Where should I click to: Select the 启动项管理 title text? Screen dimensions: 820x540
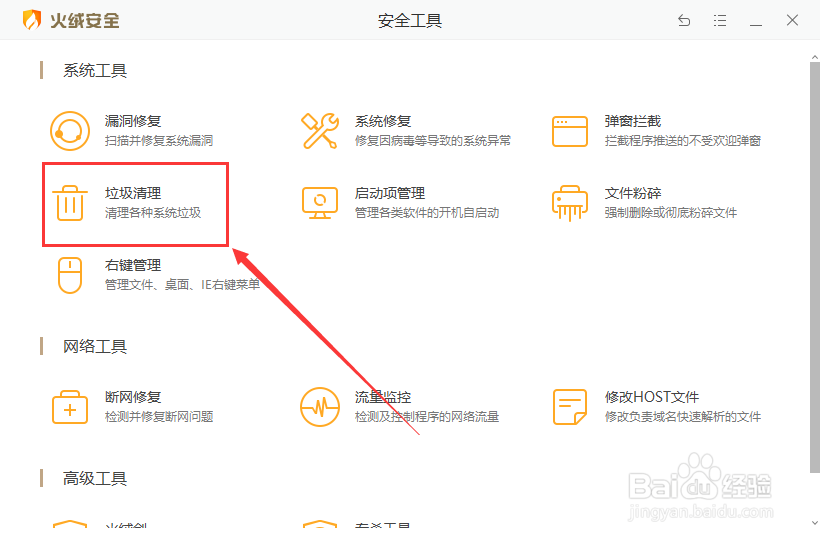click(390, 193)
